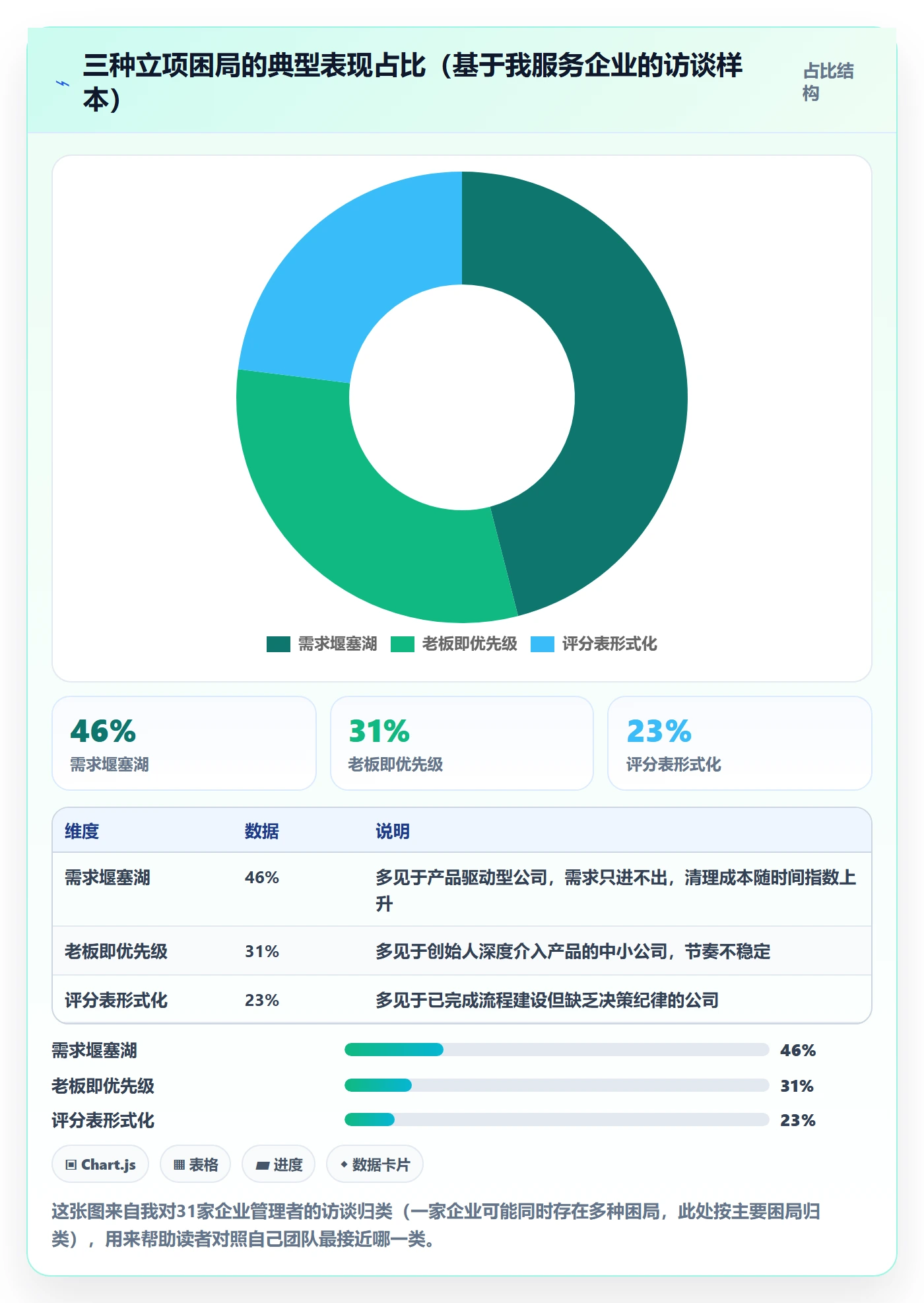Click the Chart.js tag chip
Screen dimensions: 924x1303
(100, 1164)
